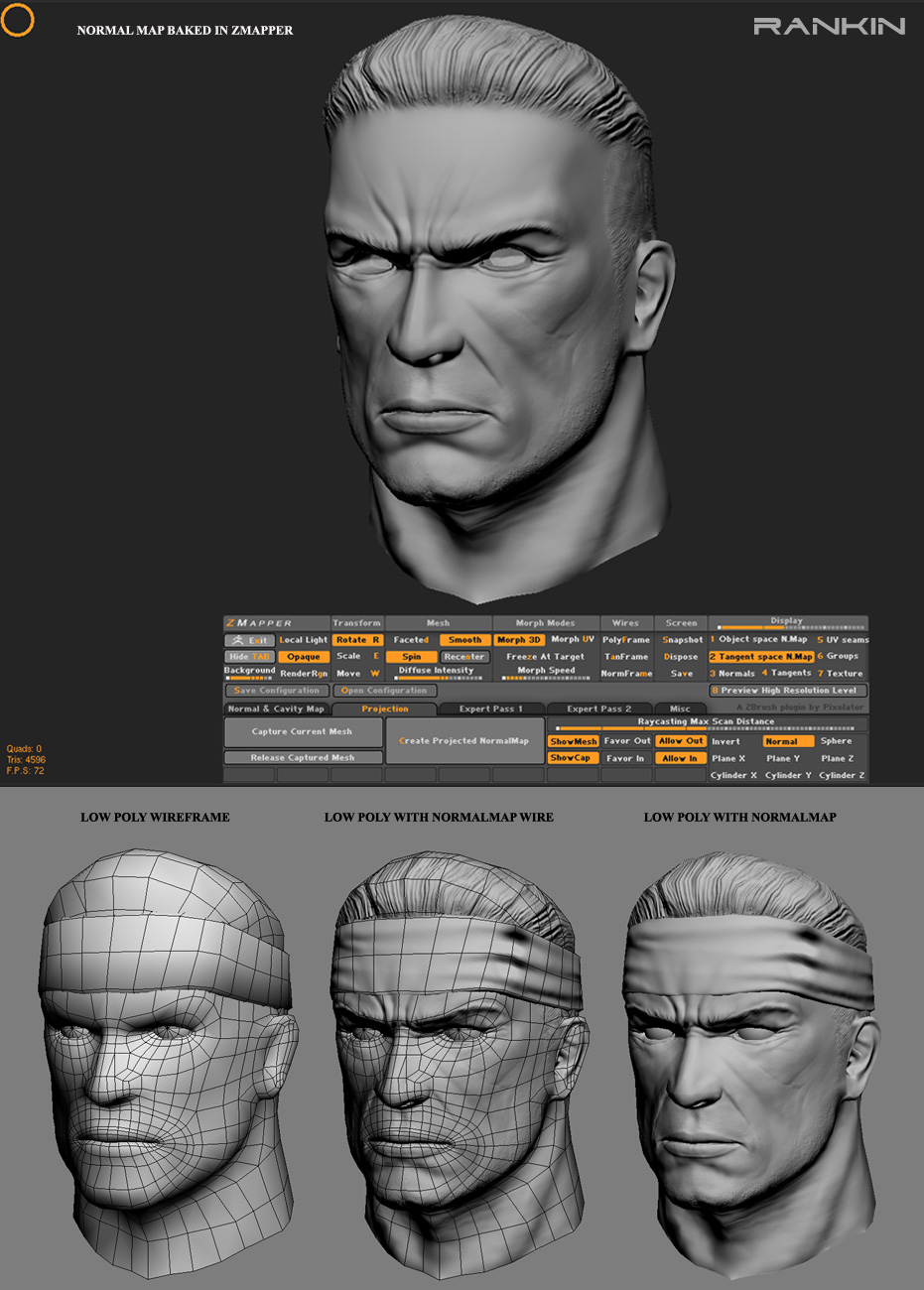Click Capture Current Mesh
924x1290 pixels.
(x=303, y=732)
